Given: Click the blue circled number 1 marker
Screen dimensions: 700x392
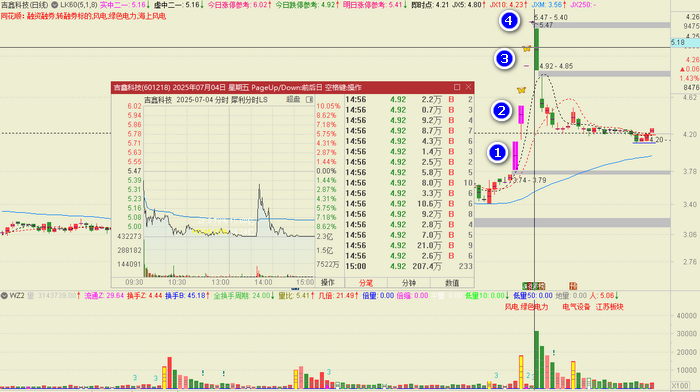Looking at the screenshot, I should point(497,153).
